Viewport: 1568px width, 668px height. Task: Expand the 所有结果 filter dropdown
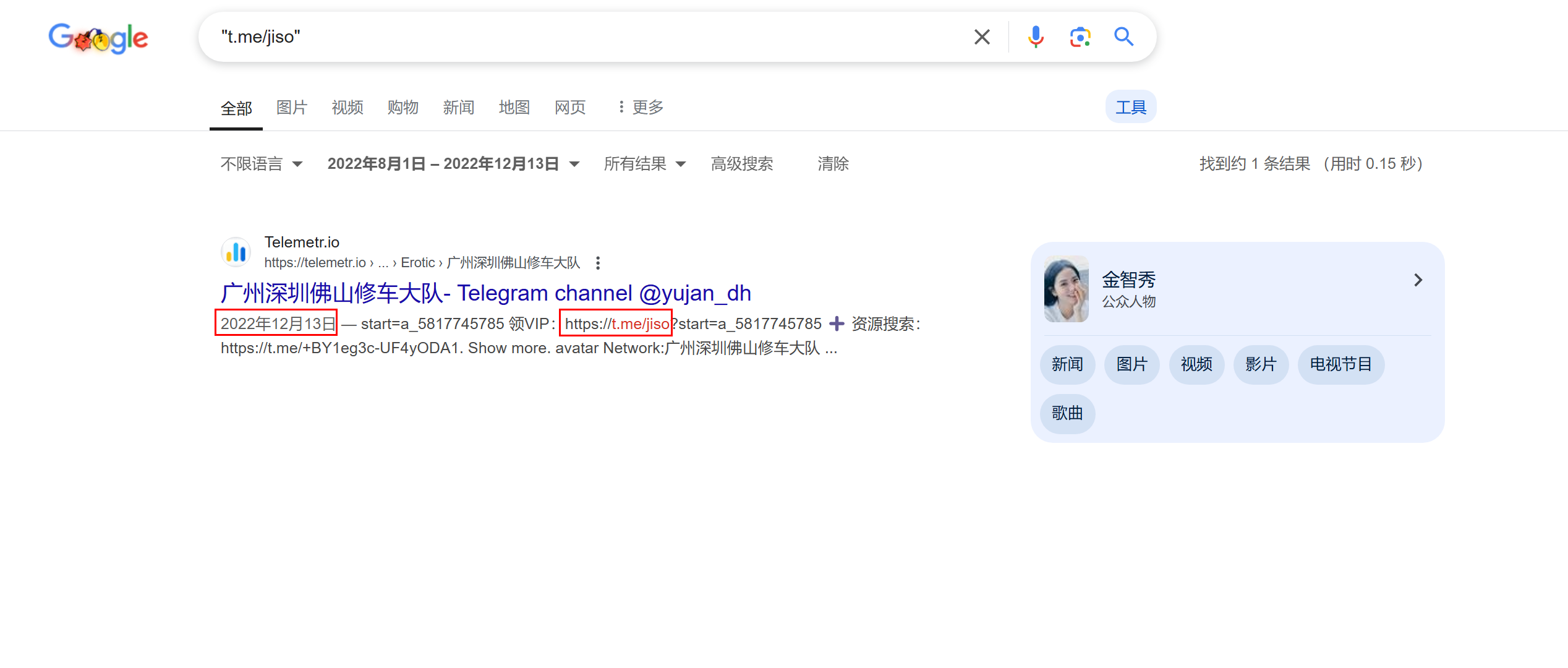point(644,164)
